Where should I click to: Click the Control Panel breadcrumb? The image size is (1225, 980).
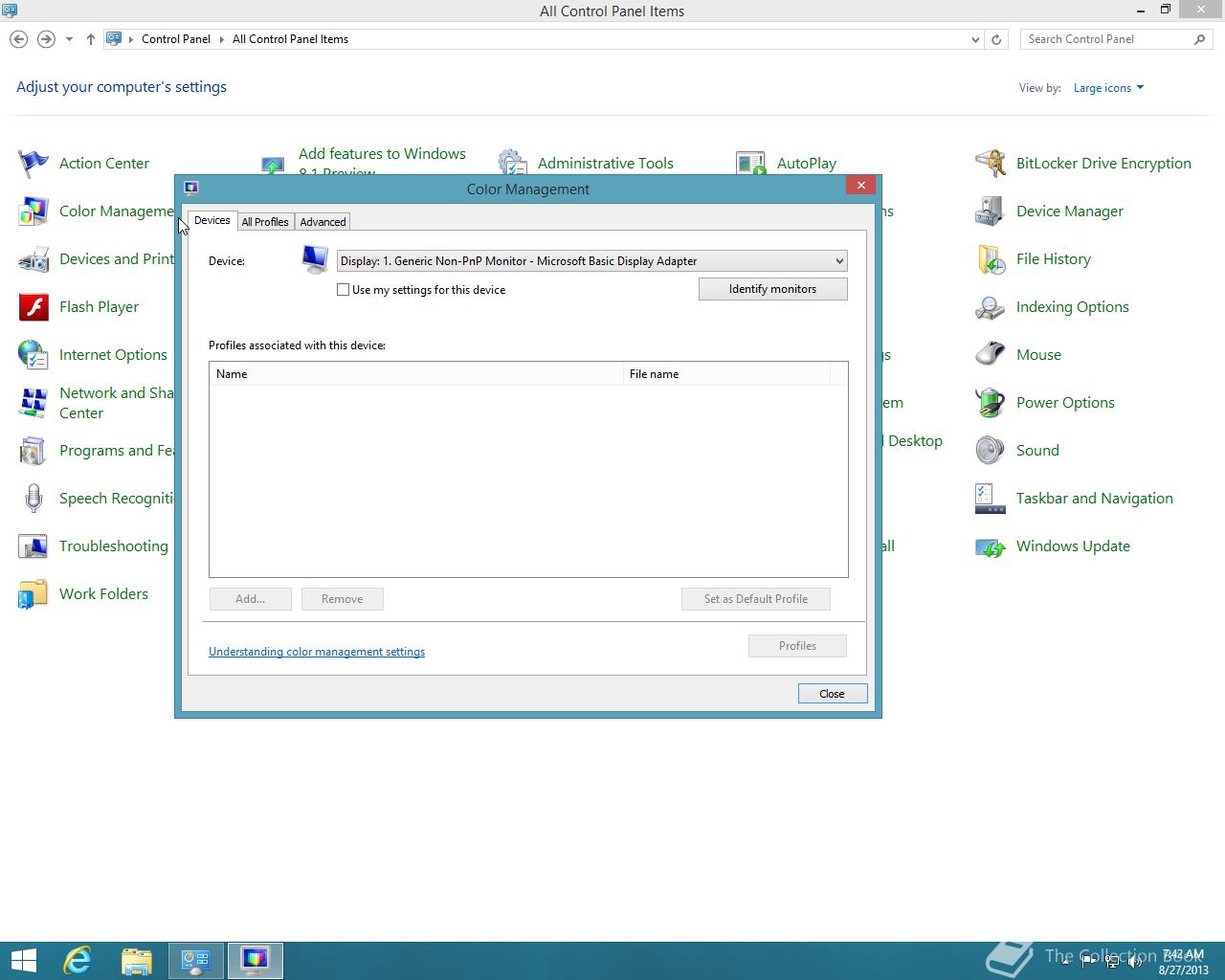point(176,39)
